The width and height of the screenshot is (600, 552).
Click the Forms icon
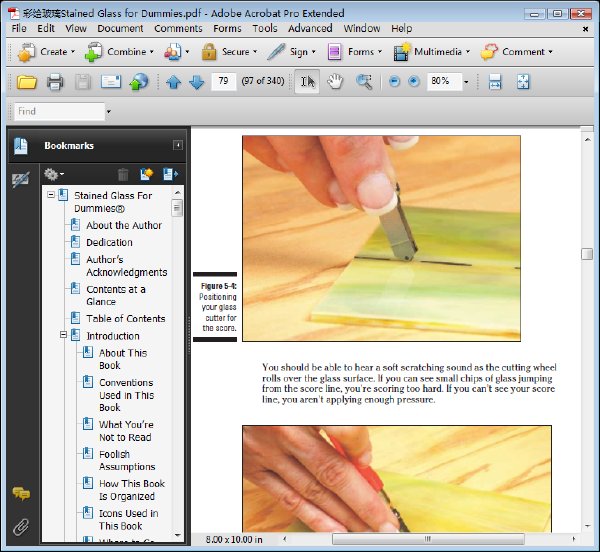coord(334,52)
